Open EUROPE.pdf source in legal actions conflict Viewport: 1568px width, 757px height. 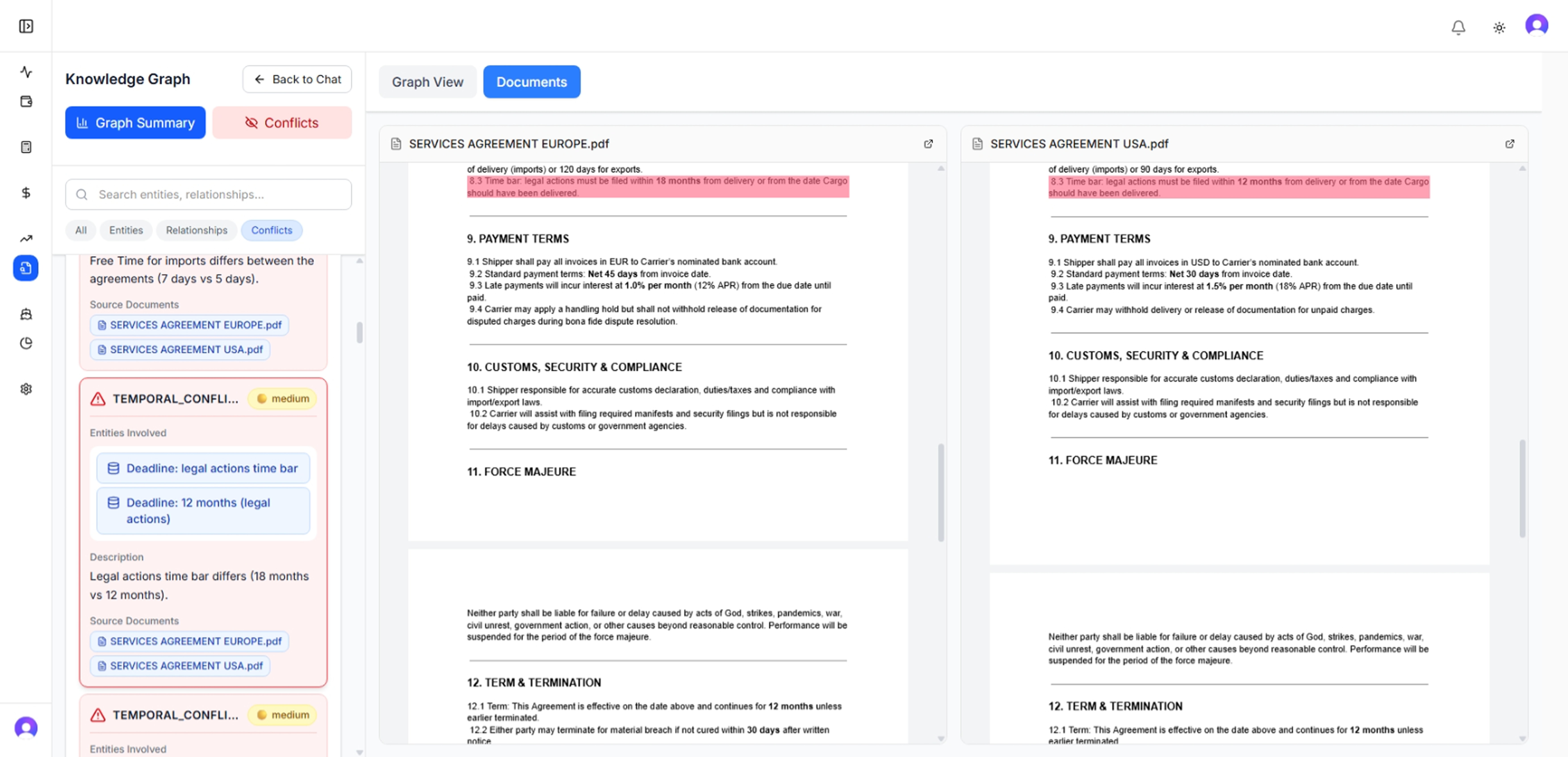[x=189, y=641]
